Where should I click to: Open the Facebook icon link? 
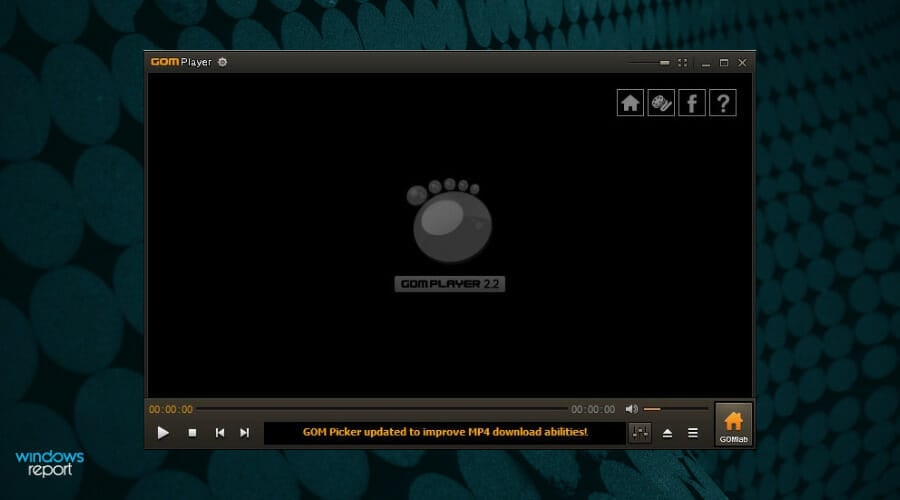tap(692, 103)
